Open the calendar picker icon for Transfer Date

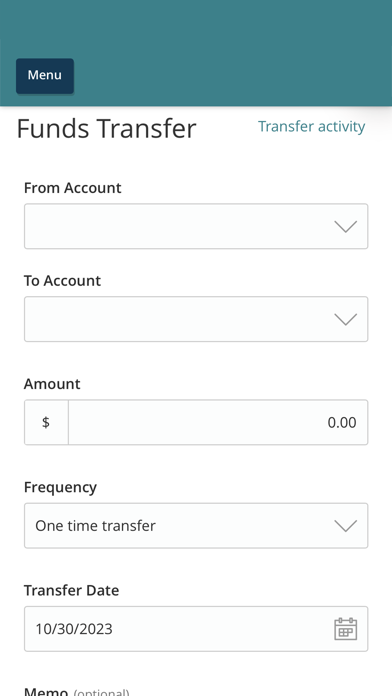[345, 629]
